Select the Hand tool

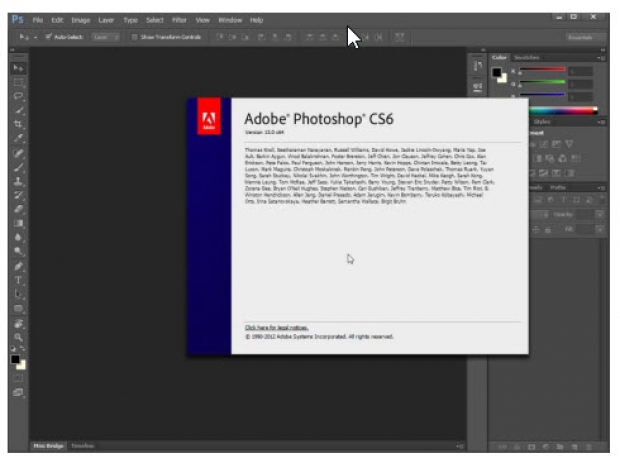[x=18, y=324]
